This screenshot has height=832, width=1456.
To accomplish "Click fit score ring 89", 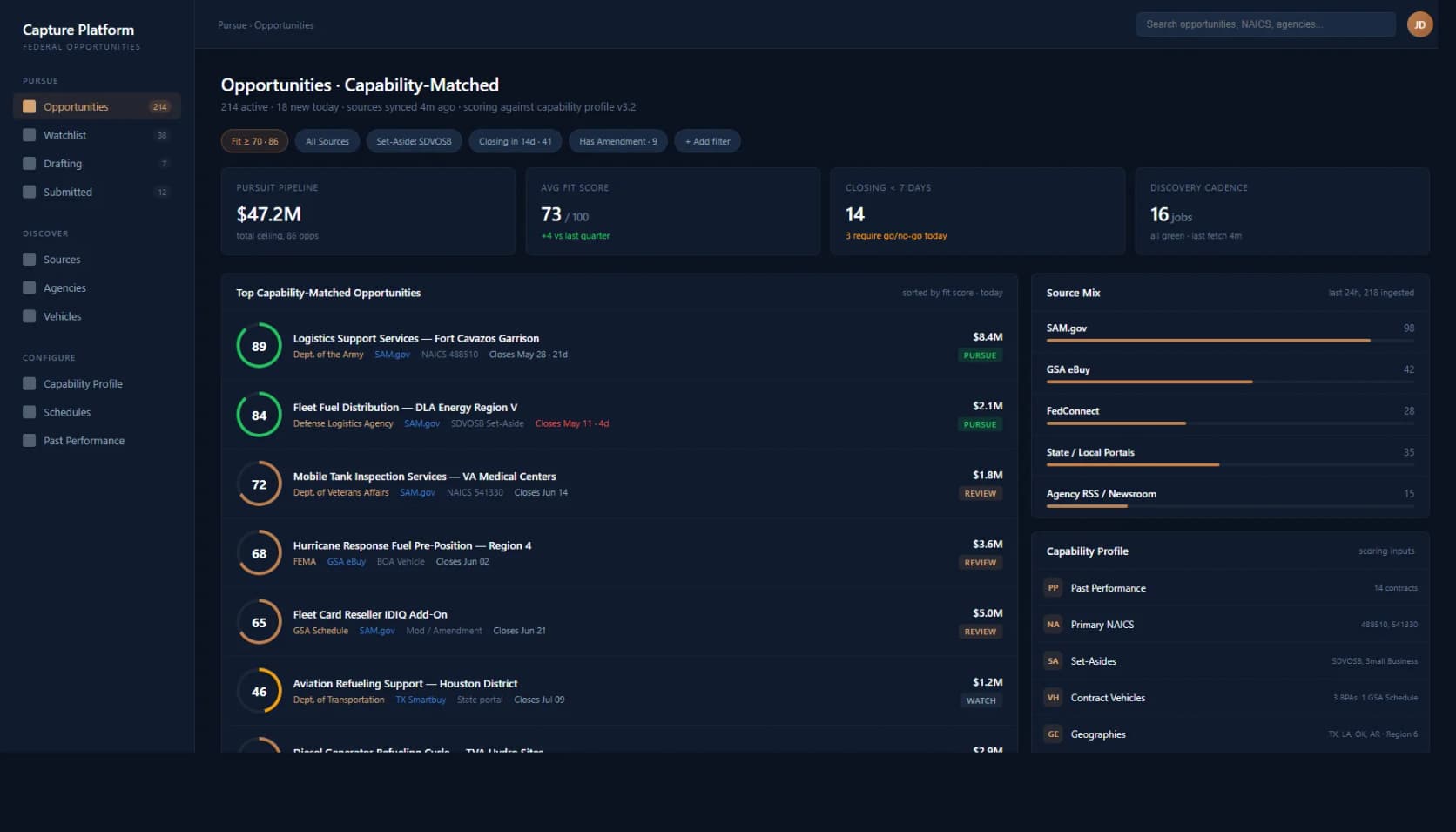I will pyautogui.click(x=259, y=346).
